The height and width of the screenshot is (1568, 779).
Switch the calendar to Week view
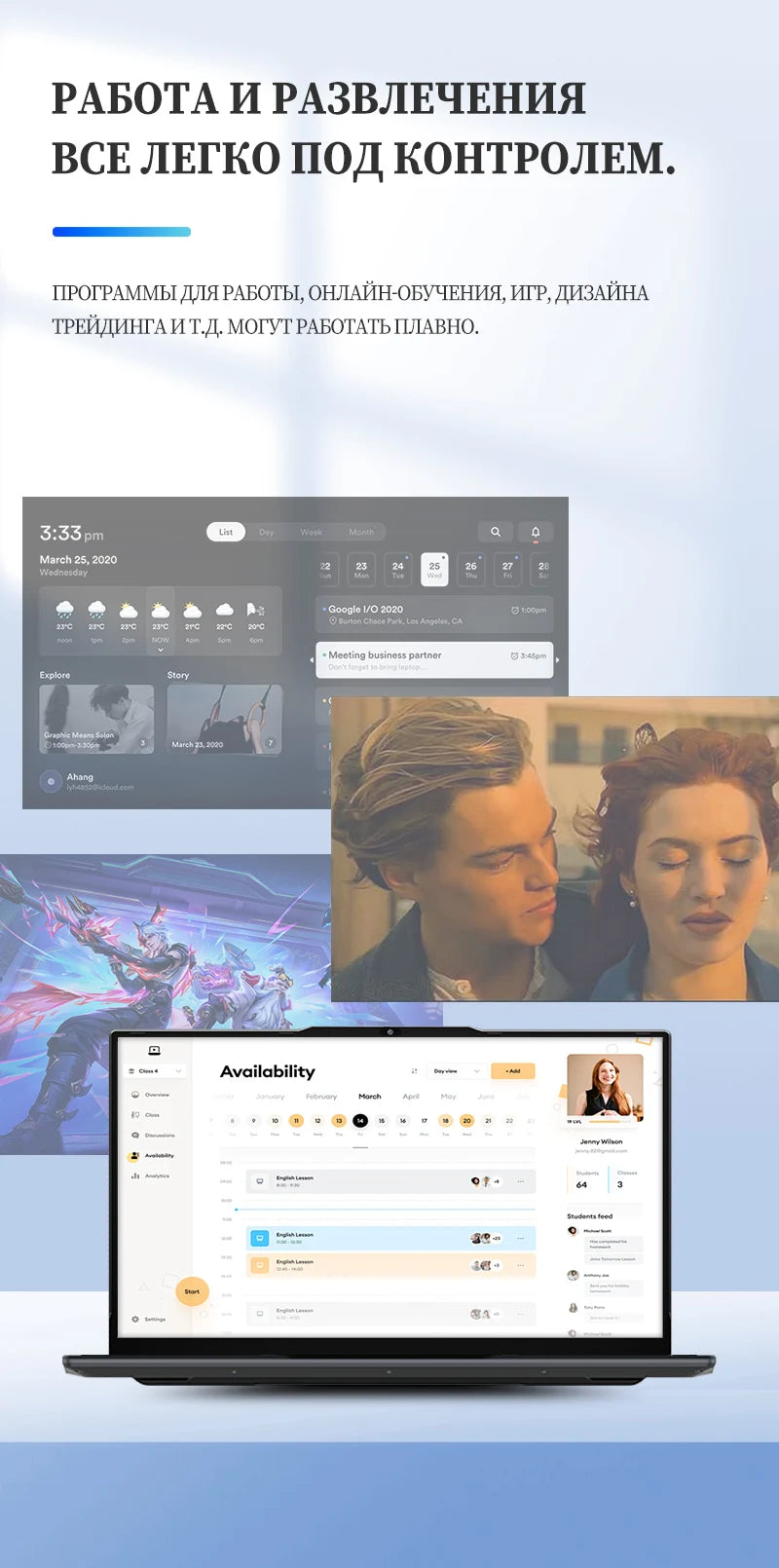(x=311, y=532)
